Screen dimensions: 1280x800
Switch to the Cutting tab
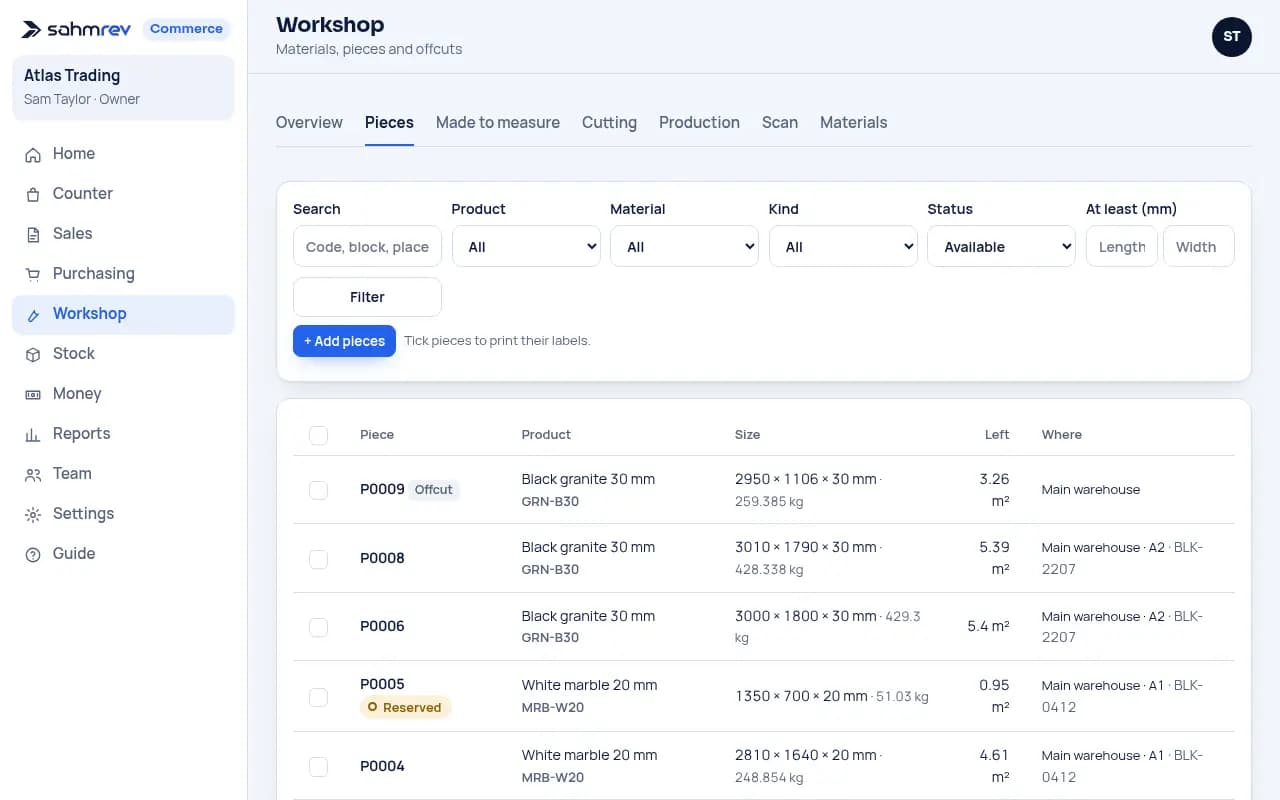click(609, 122)
